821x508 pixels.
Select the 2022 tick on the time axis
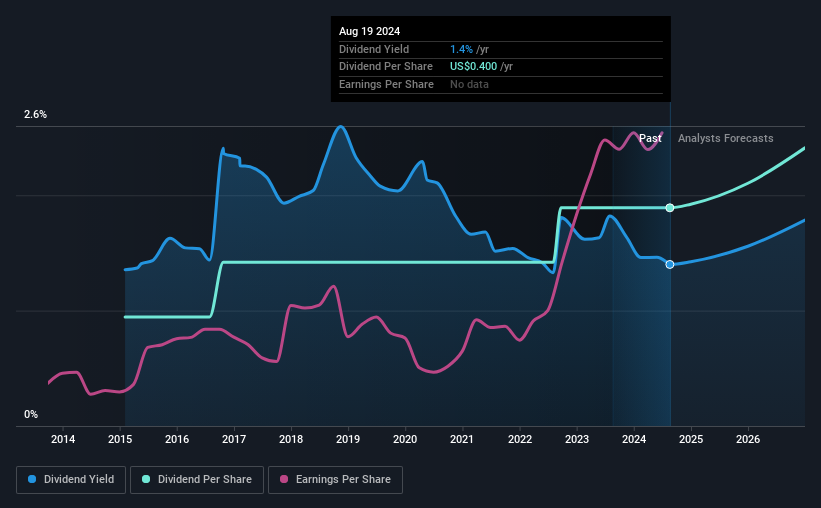519,439
